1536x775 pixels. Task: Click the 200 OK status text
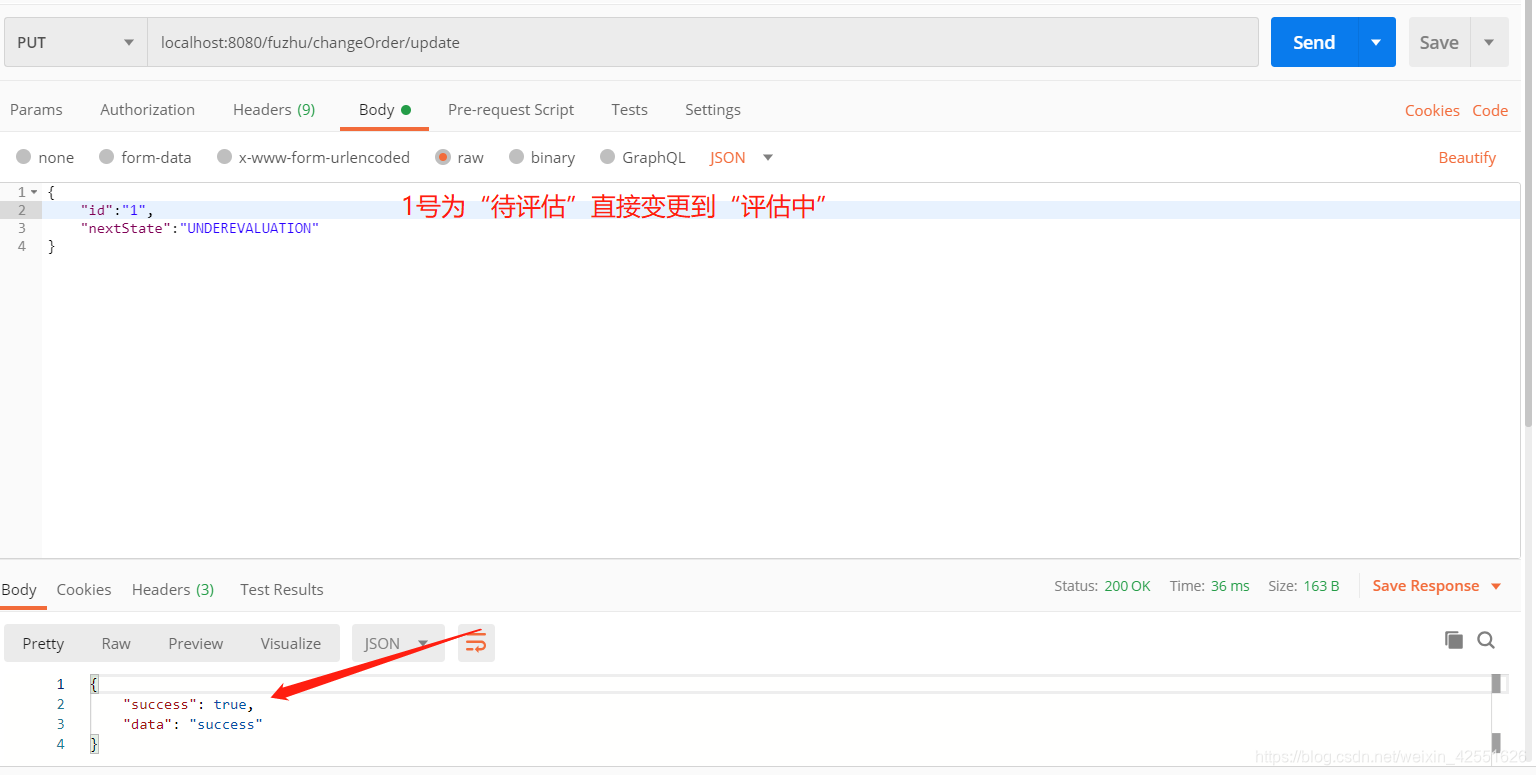pyautogui.click(x=1127, y=586)
